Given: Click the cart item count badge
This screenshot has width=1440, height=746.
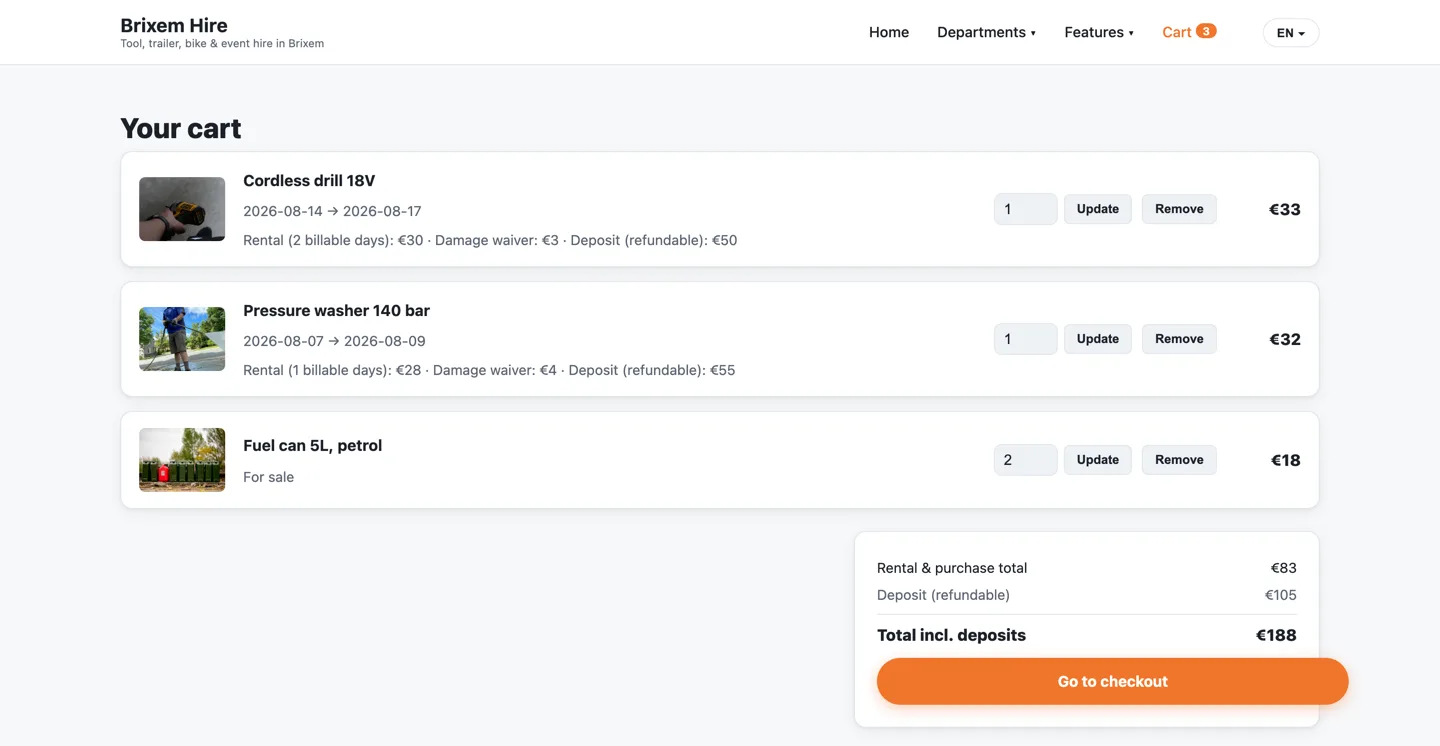Looking at the screenshot, I should click(1206, 31).
